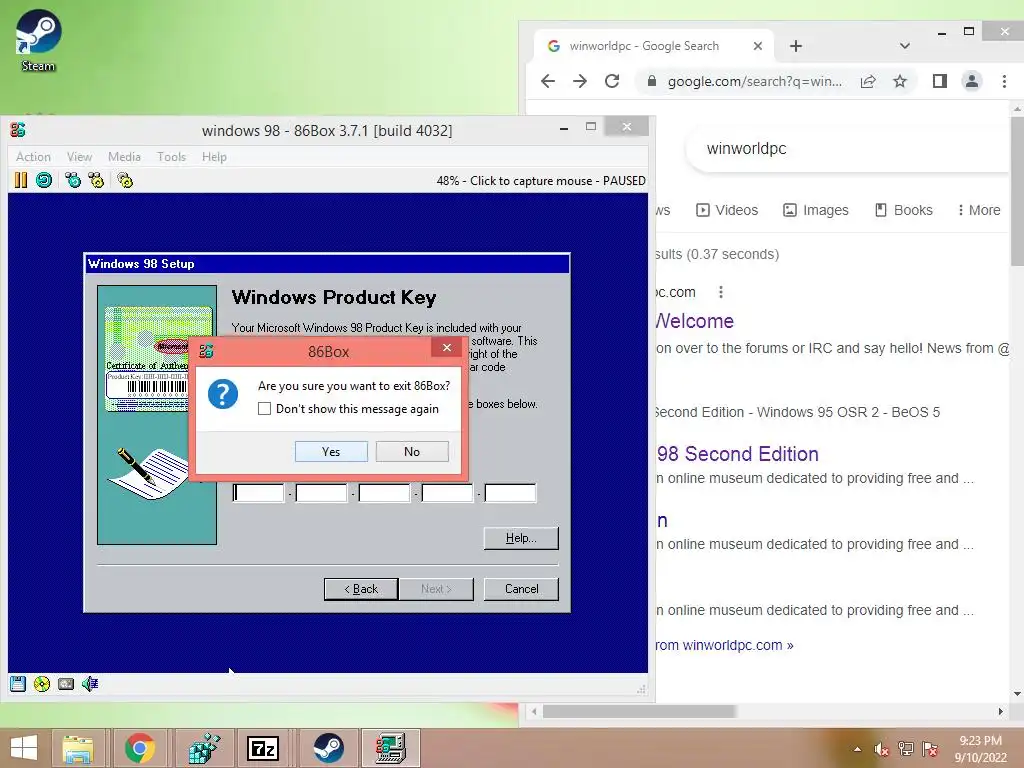The image size is (1024, 768).
Task: Click the Chrome address bar
Action: click(754, 81)
